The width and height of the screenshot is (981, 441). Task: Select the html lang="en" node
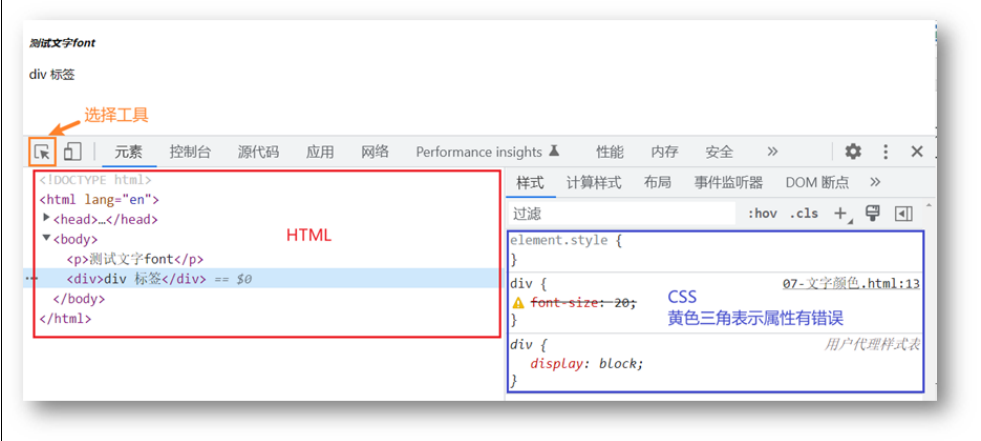pyautogui.click(x=99, y=200)
